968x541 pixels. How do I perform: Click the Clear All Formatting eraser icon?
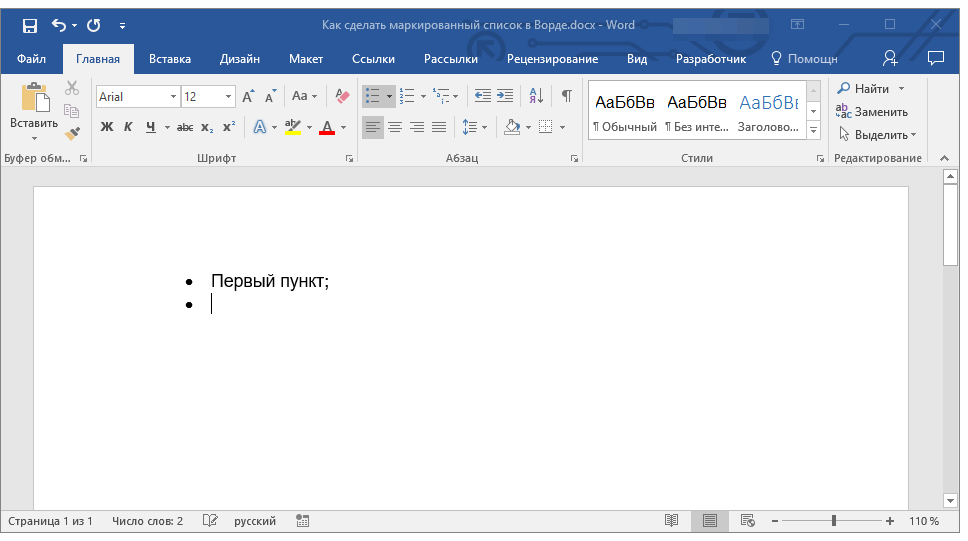[x=343, y=96]
